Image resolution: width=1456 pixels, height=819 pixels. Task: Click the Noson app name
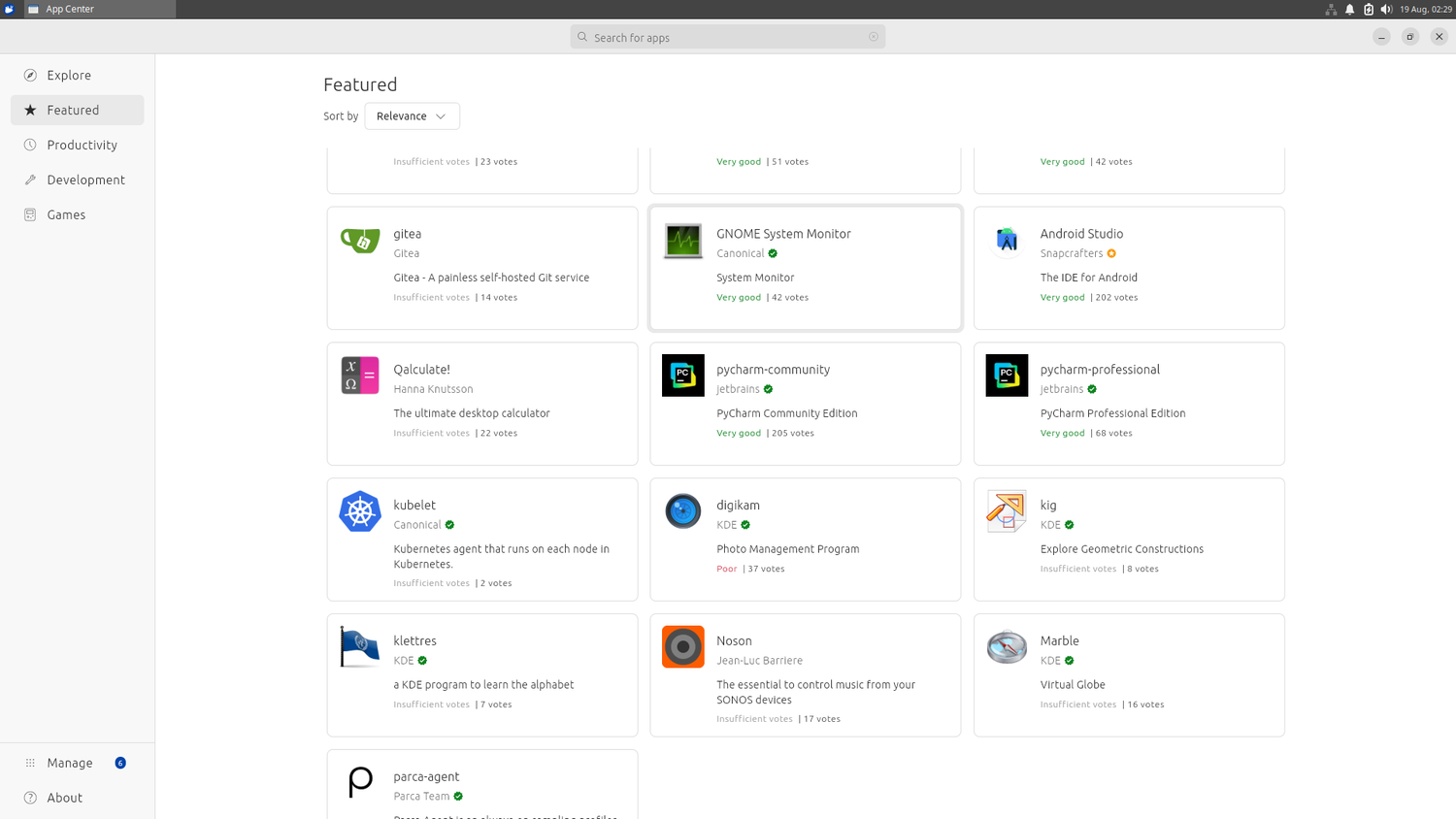click(x=734, y=641)
